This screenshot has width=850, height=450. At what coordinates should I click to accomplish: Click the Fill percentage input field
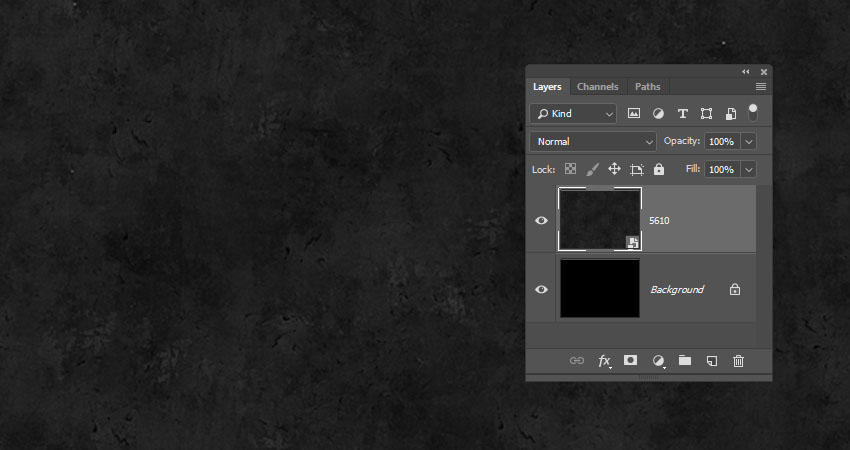coord(720,170)
